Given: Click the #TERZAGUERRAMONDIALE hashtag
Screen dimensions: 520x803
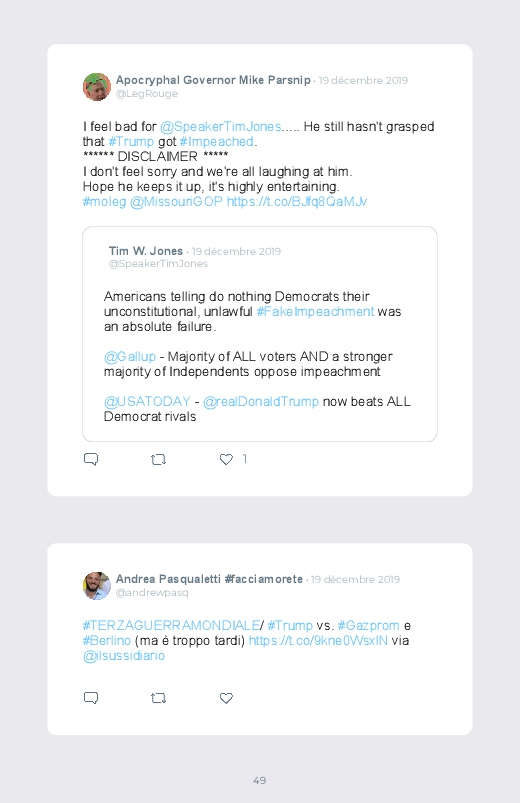Looking at the screenshot, I should point(172,625).
